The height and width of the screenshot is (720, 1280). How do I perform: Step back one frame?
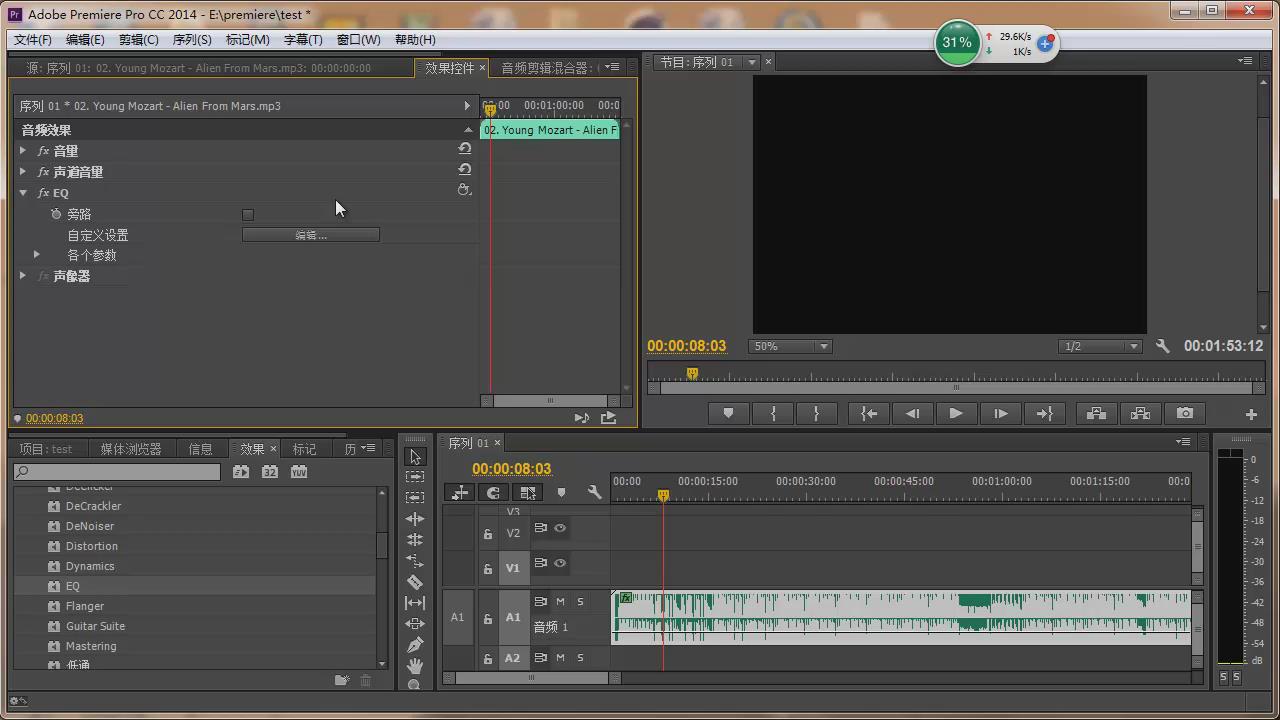pos(912,413)
